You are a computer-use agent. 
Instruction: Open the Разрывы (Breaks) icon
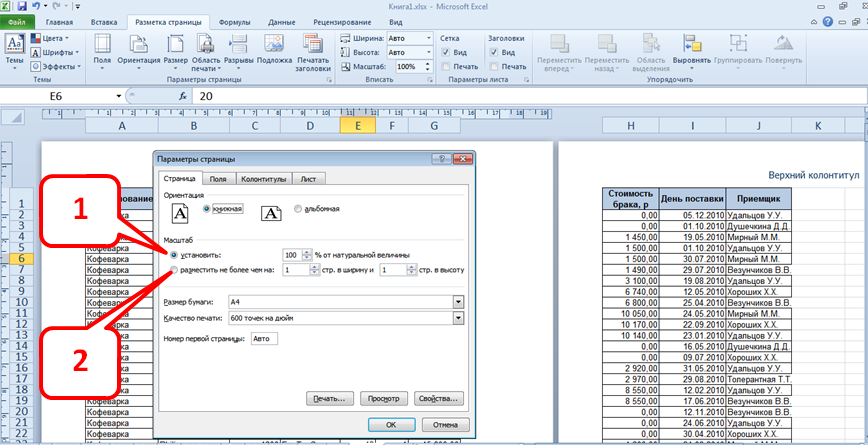click(238, 47)
